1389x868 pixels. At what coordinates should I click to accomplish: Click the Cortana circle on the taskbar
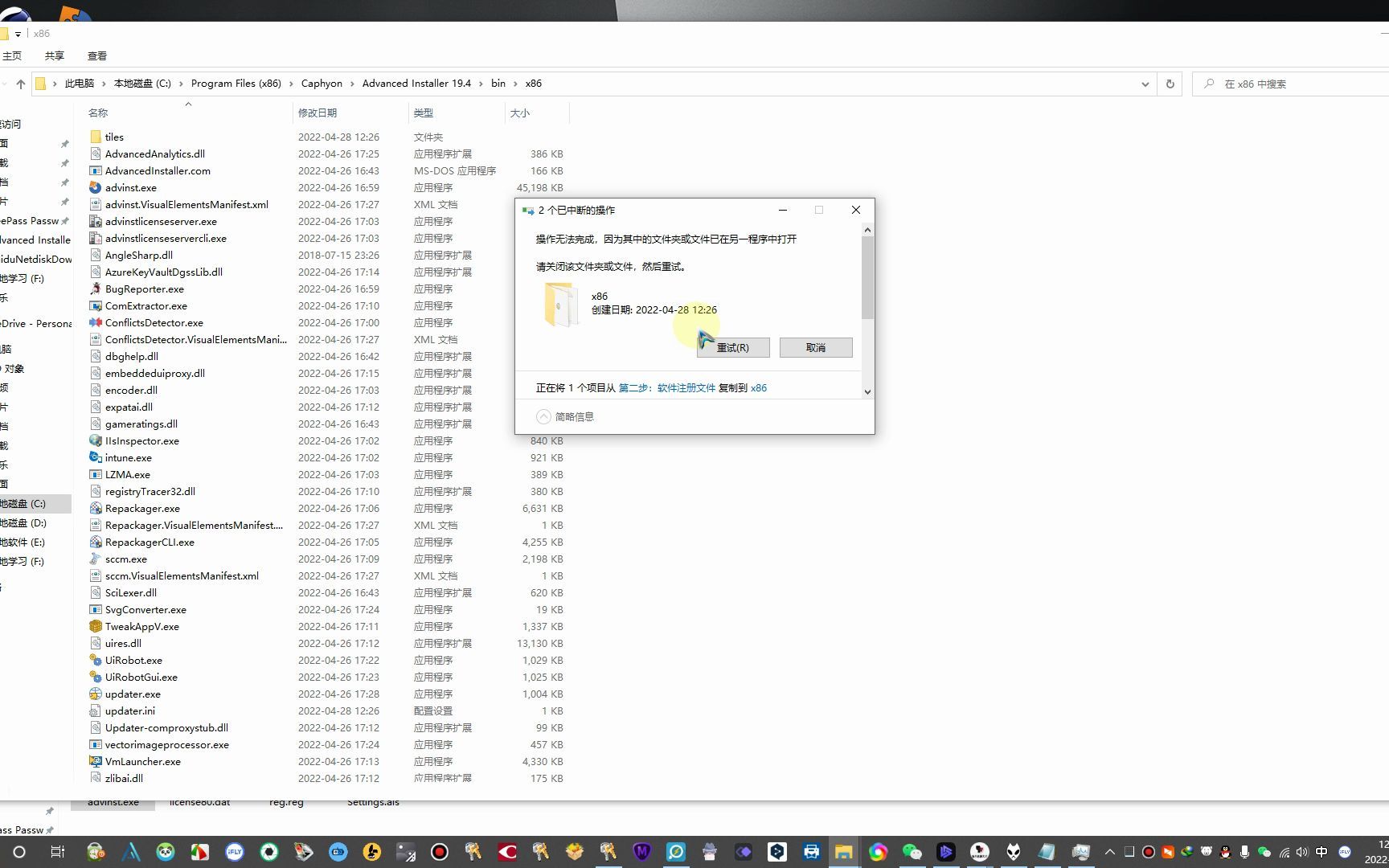(19, 852)
